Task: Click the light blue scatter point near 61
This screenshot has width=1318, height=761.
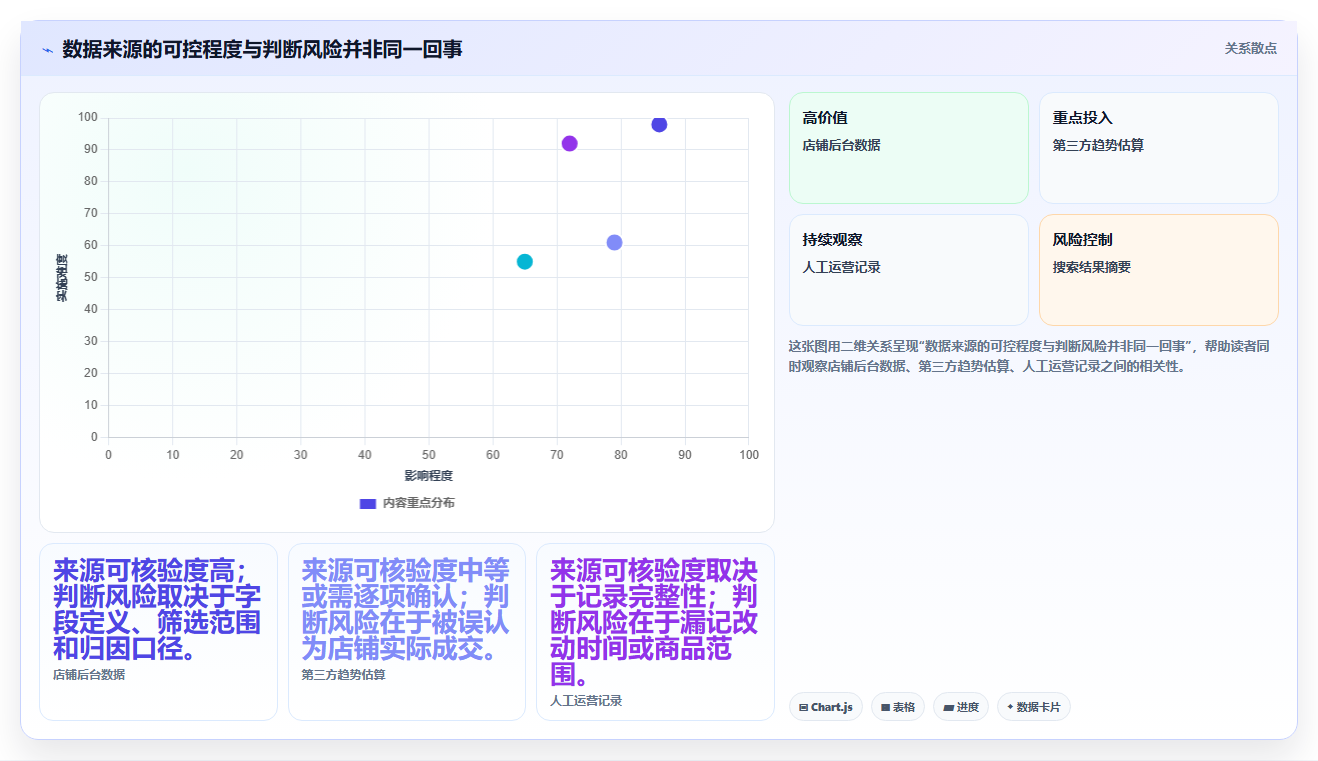Action: coord(614,242)
